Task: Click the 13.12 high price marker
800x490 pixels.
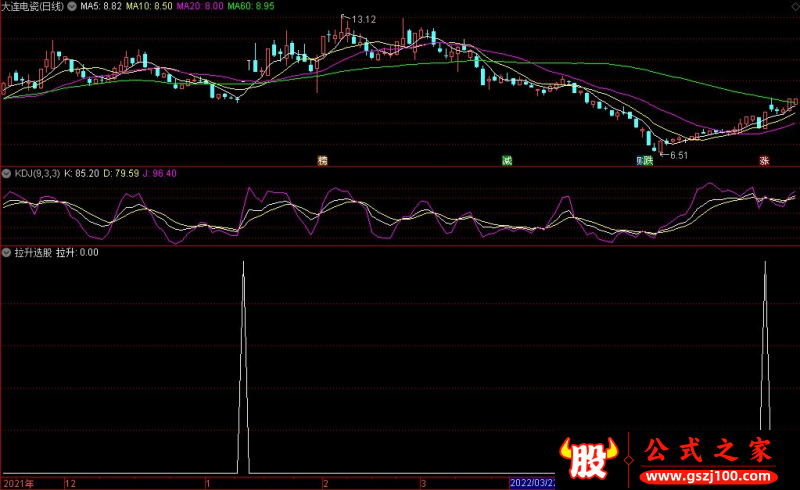Action: [x=363, y=19]
